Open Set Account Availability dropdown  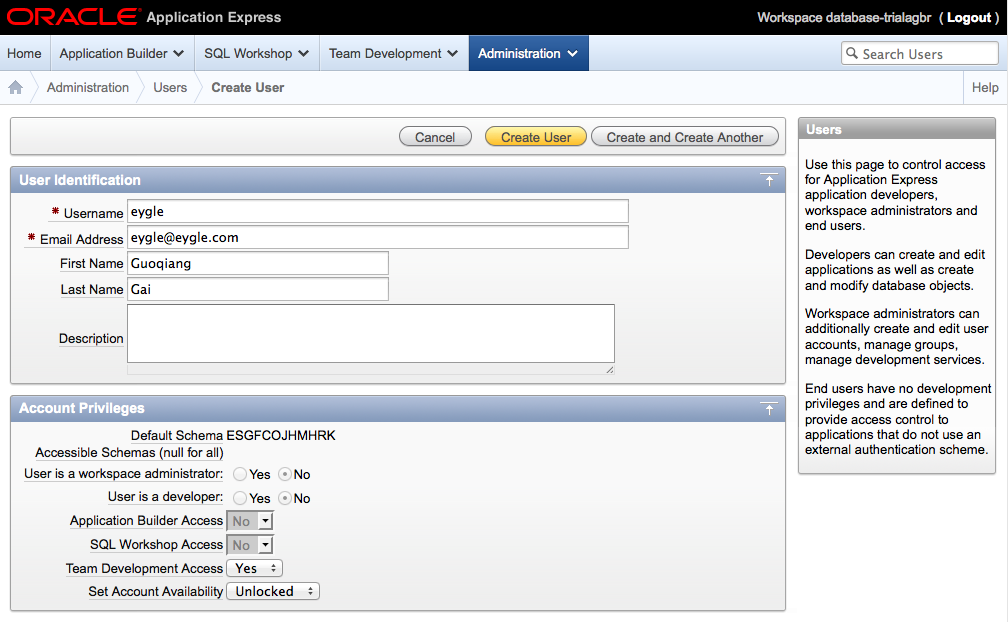pos(272,591)
